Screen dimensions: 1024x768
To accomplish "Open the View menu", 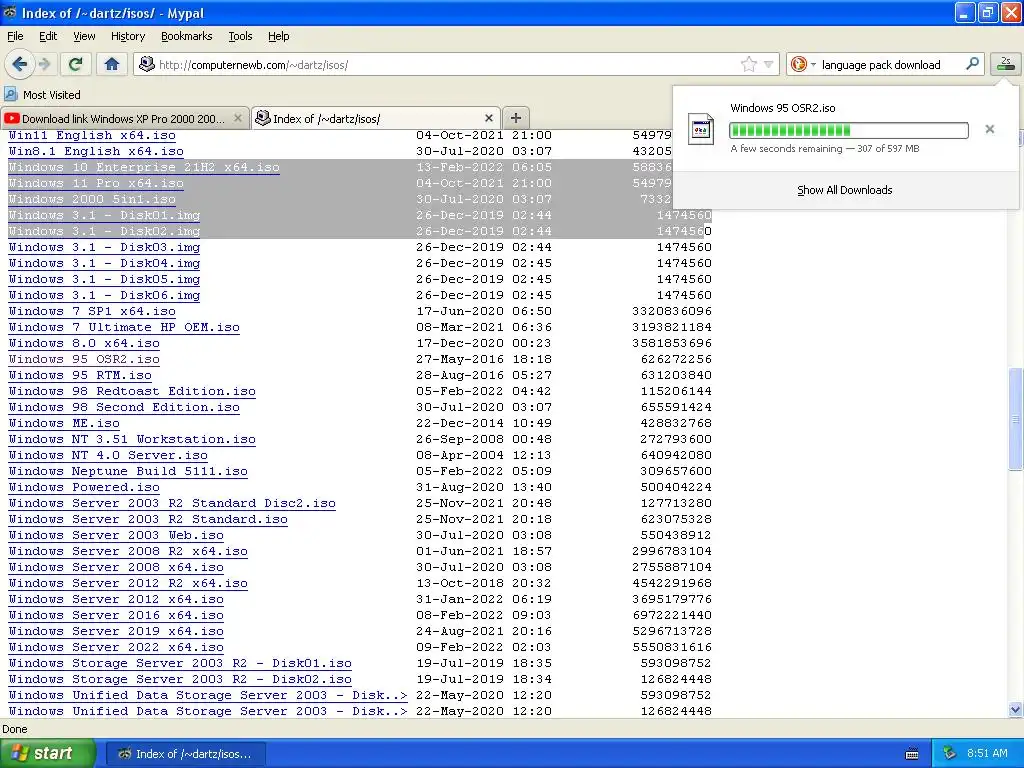I will (84, 36).
